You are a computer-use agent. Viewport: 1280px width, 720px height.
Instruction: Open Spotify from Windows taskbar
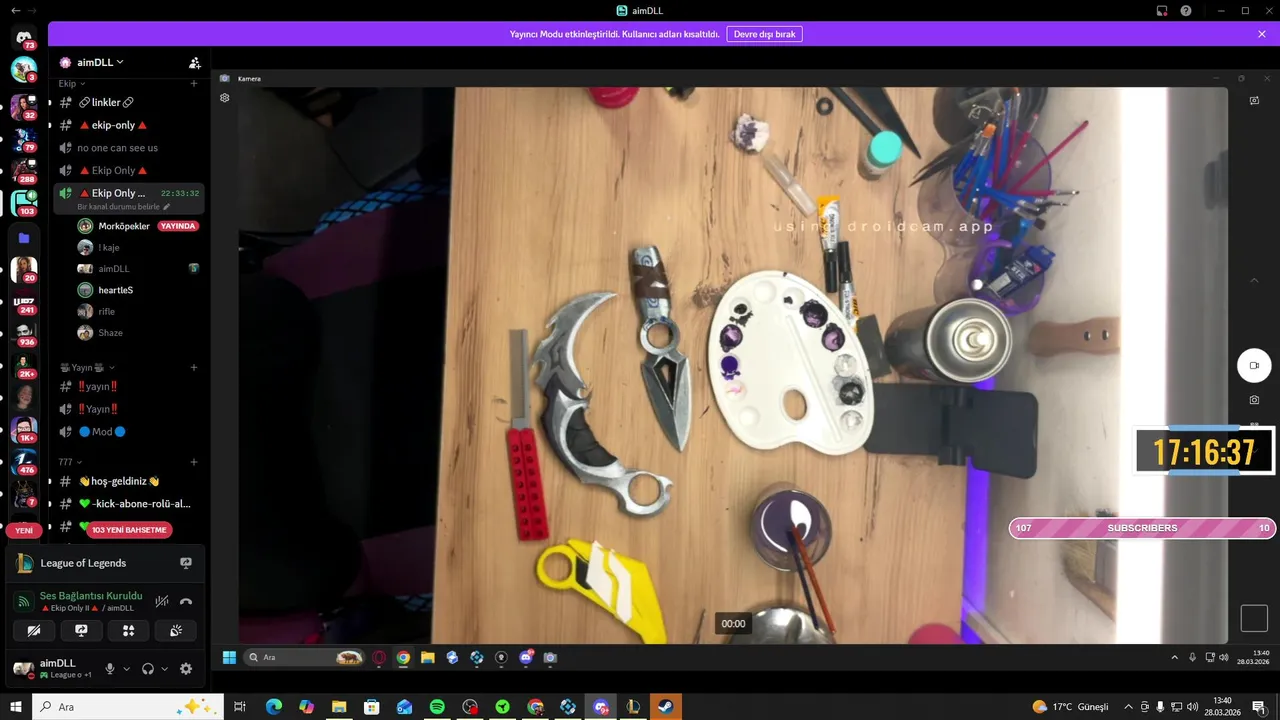point(437,707)
